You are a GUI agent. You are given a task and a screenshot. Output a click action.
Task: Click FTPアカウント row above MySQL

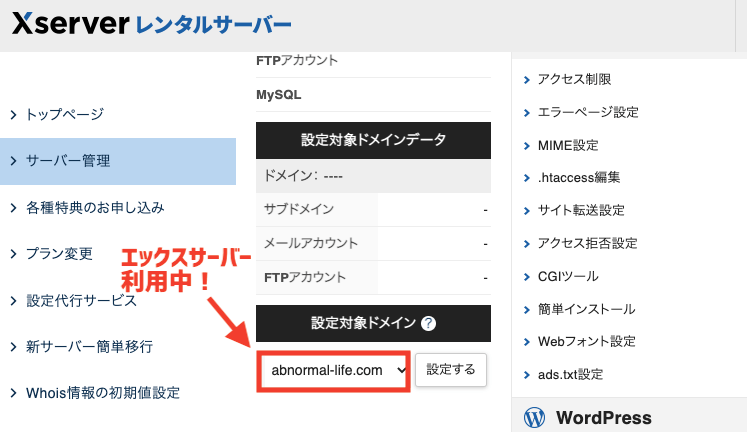click(x=297, y=60)
